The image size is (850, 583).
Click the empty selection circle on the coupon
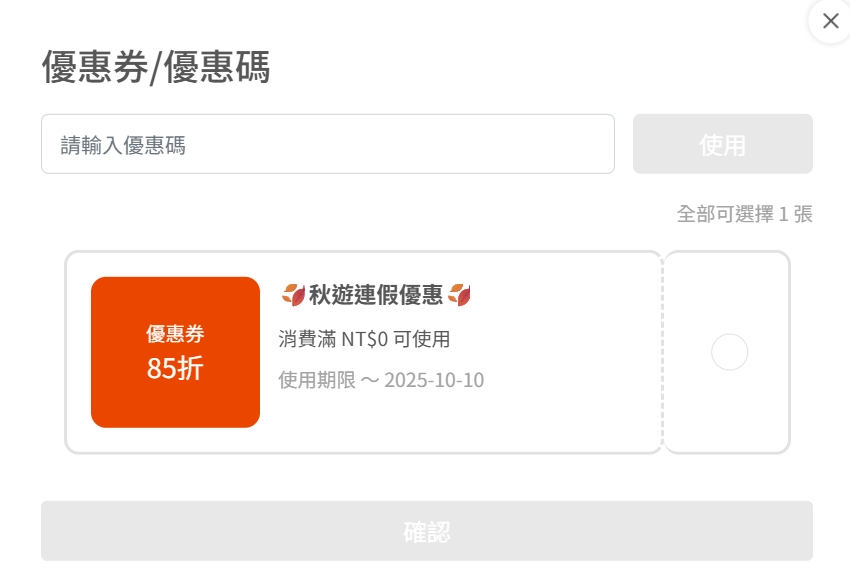(730, 352)
